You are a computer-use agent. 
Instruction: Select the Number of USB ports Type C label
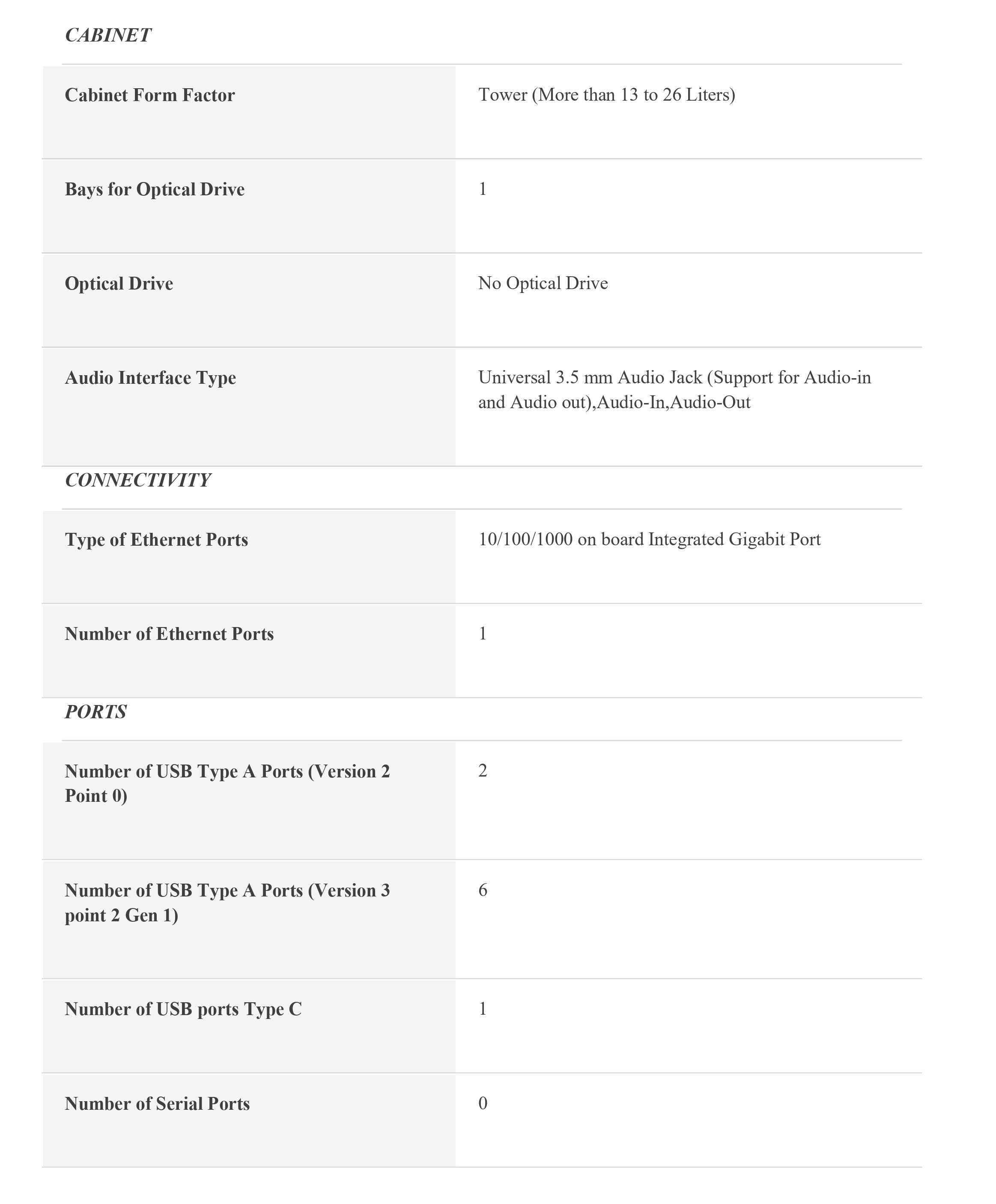coord(183,1009)
